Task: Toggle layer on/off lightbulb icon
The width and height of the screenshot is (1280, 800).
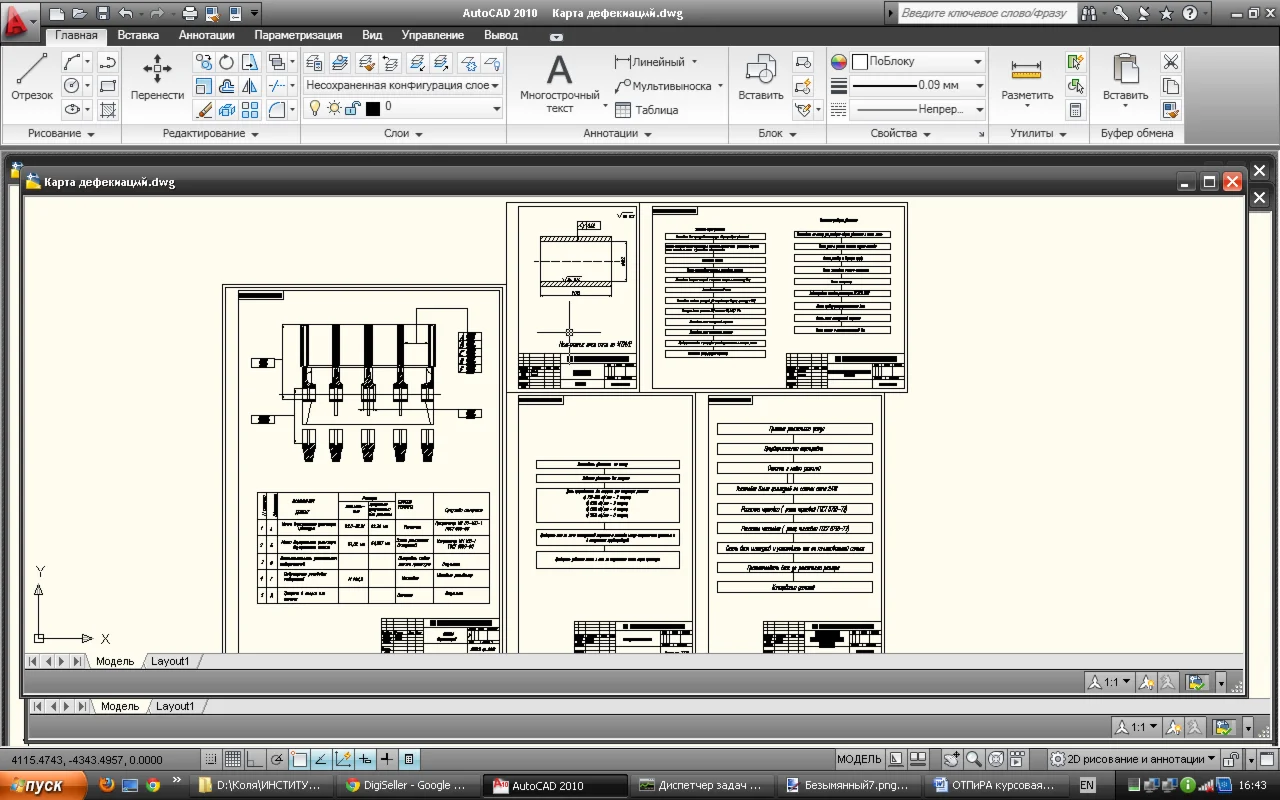Action: [x=316, y=108]
